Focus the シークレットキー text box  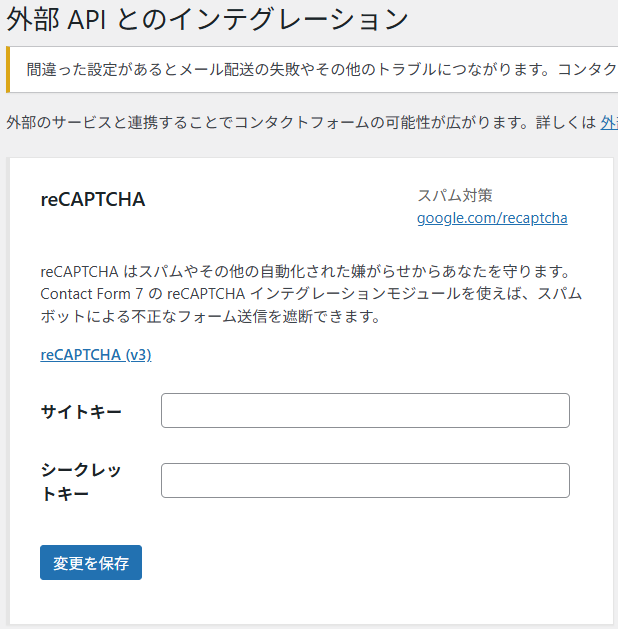click(365, 480)
